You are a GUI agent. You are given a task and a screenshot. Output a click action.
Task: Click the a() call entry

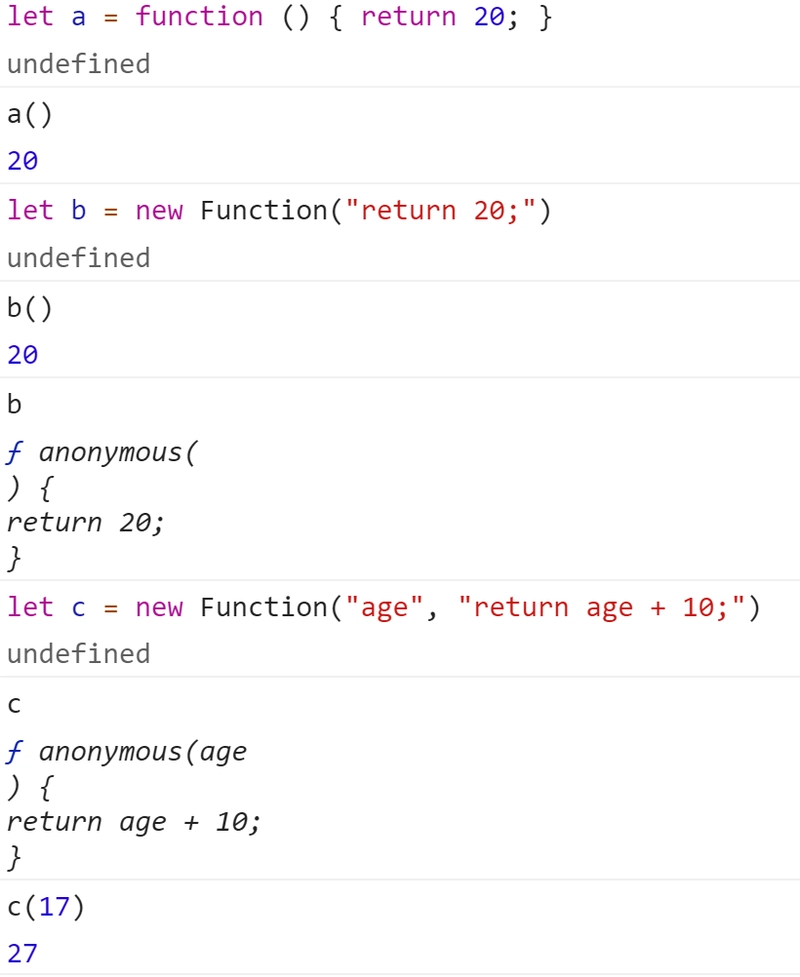(29, 115)
